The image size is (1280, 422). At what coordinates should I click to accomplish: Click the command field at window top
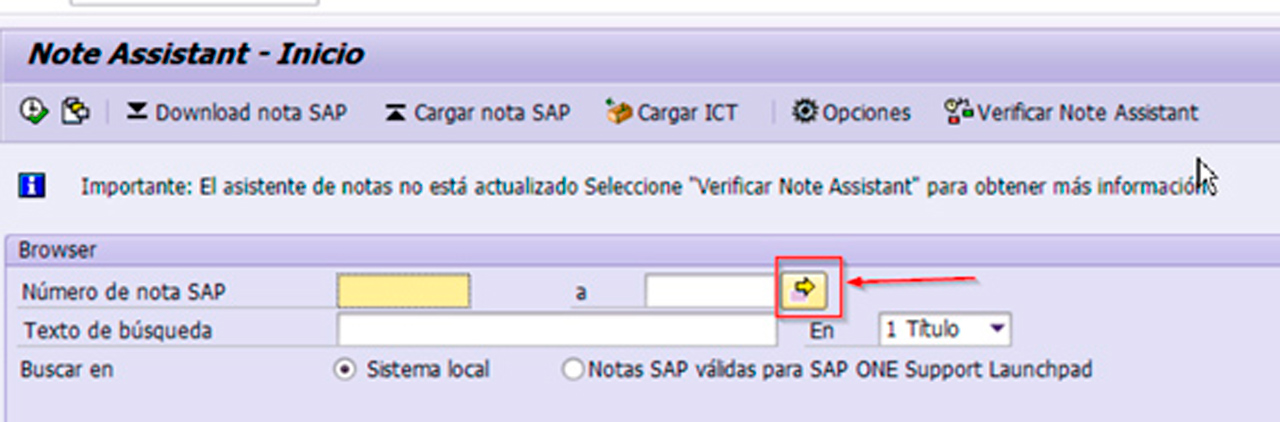tap(195, 3)
